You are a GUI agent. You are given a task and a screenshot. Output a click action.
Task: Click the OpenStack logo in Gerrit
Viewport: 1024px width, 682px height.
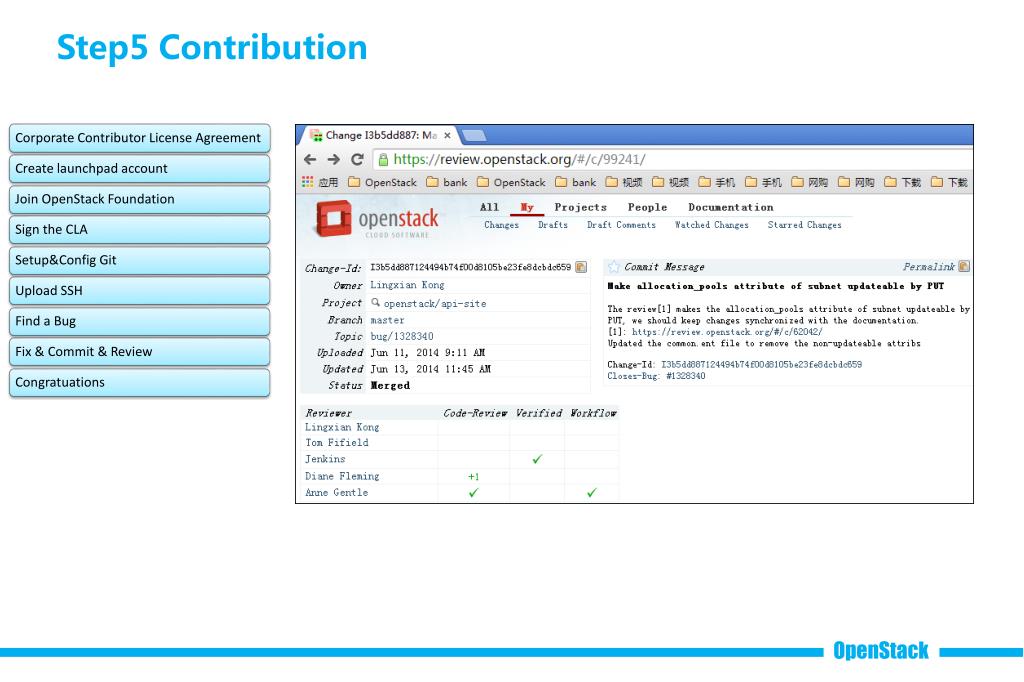point(377,219)
